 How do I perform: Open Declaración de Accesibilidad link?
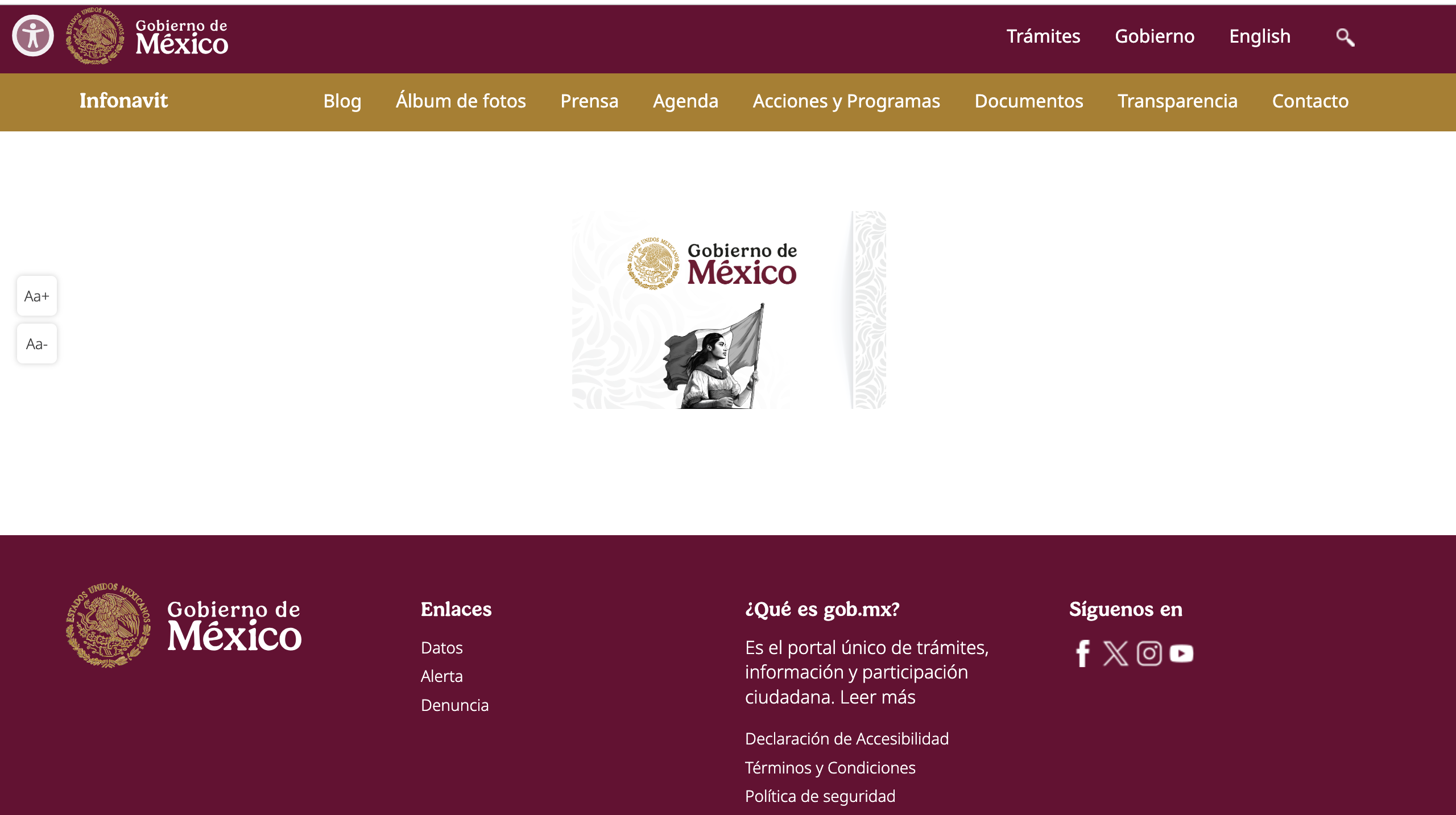click(846, 739)
